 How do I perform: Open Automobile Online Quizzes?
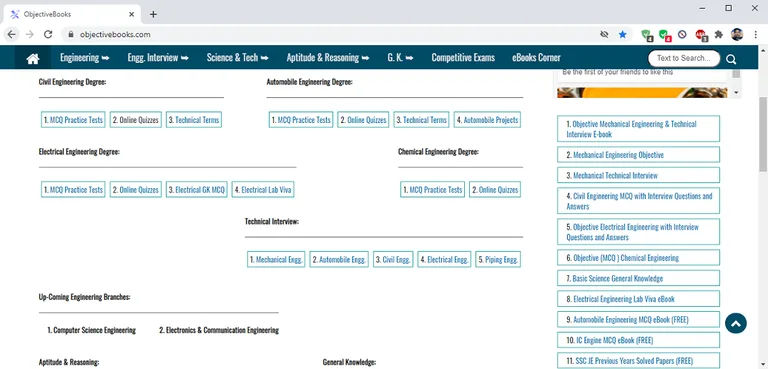(363, 120)
